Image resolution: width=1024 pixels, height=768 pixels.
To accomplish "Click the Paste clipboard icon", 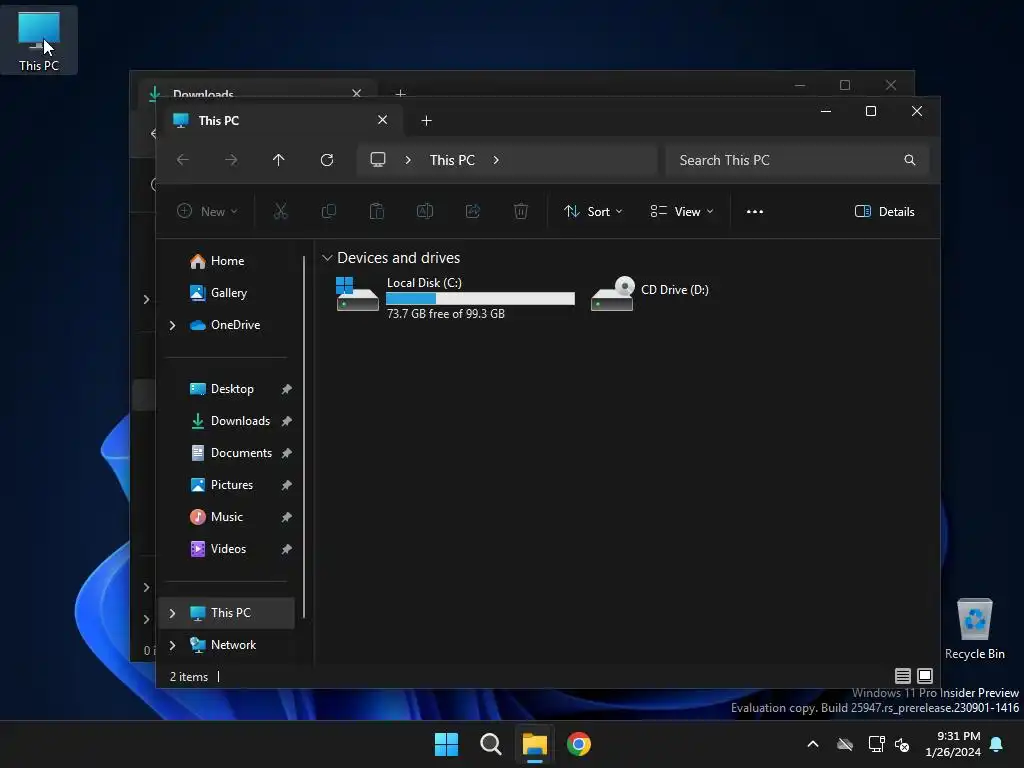I will [x=377, y=211].
